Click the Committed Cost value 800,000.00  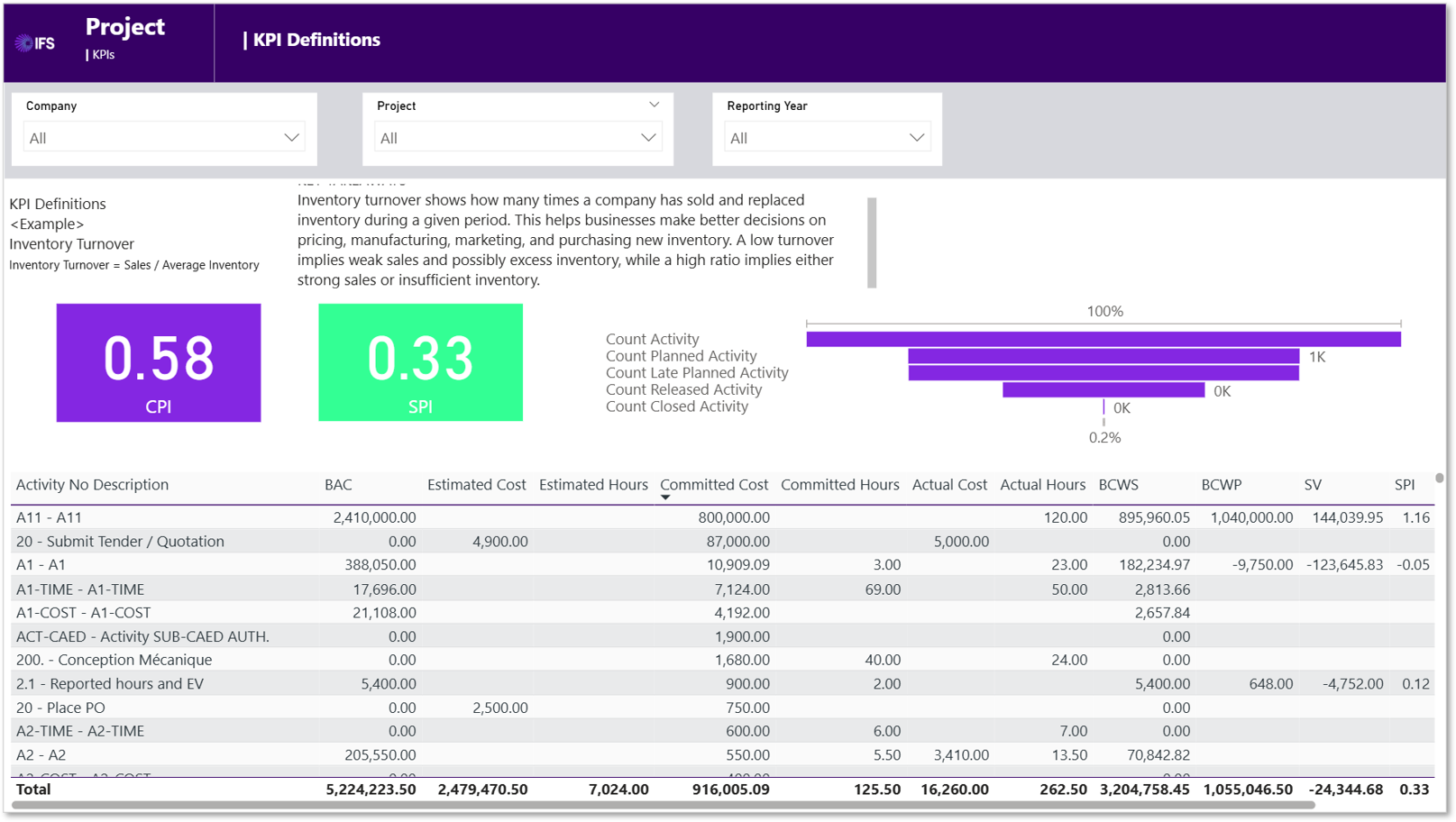point(734,517)
